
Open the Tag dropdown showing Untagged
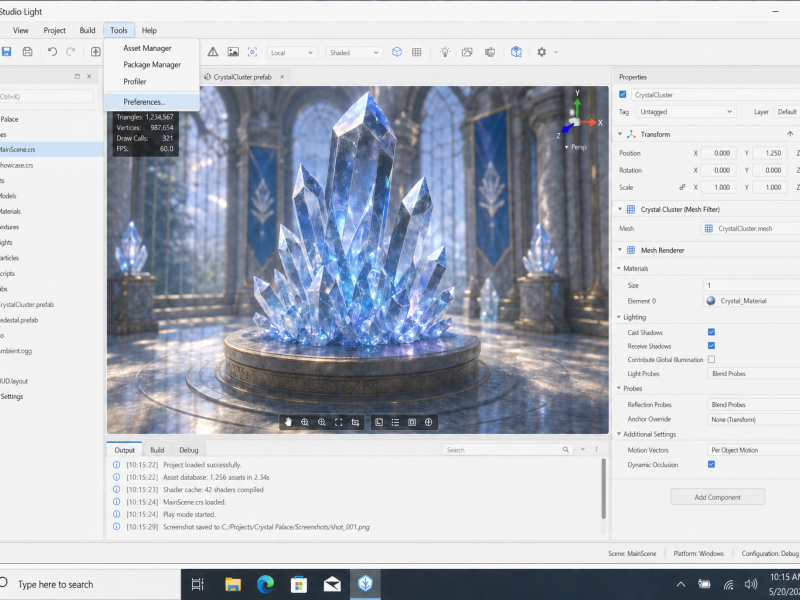pyautogui.click(x=685, y=112)
